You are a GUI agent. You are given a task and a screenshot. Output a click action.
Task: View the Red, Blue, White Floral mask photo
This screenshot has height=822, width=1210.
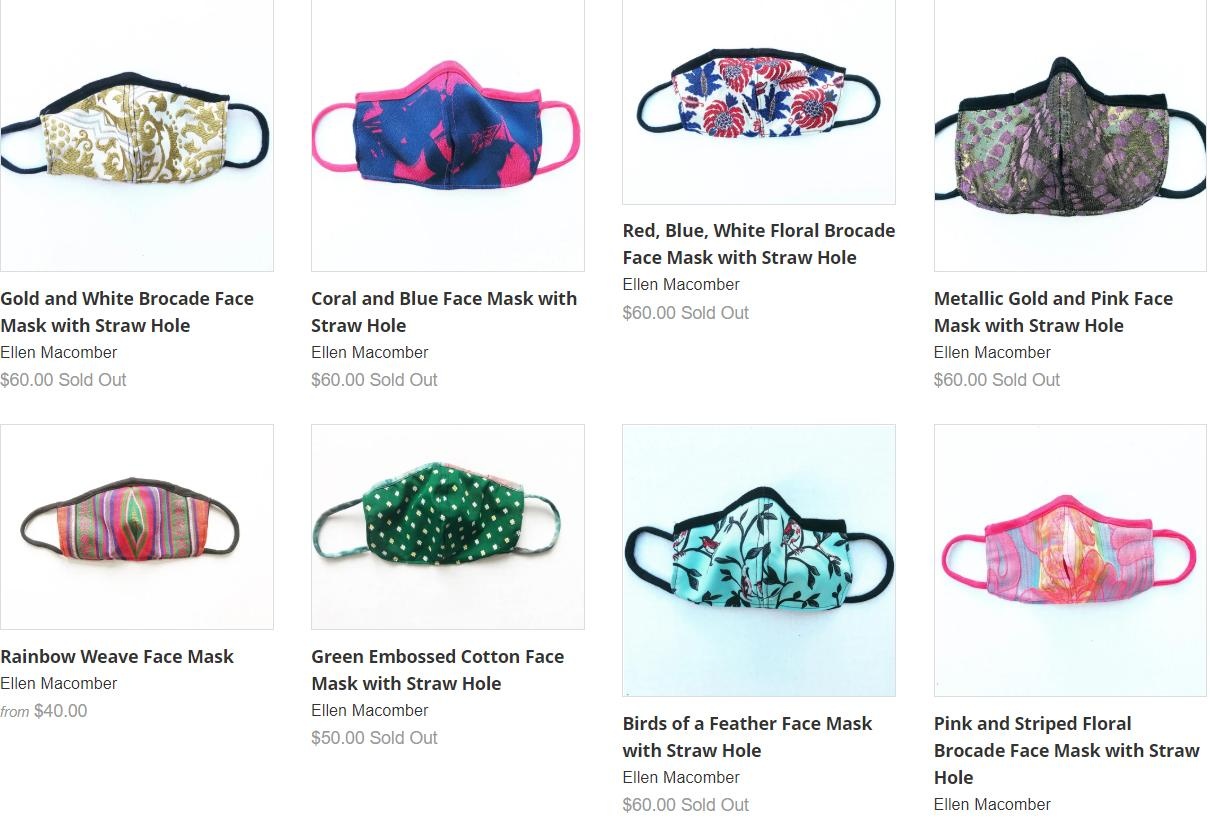coord(759,102)
